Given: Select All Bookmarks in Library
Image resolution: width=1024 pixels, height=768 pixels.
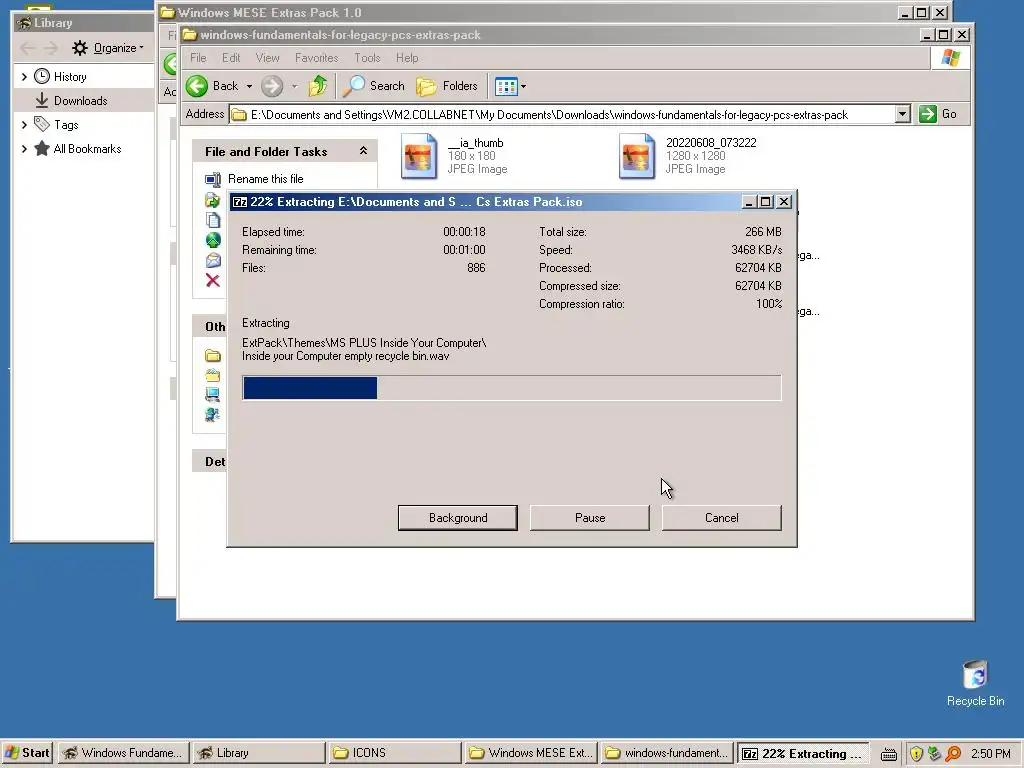Looking at the screenshot, I should 88,148.
